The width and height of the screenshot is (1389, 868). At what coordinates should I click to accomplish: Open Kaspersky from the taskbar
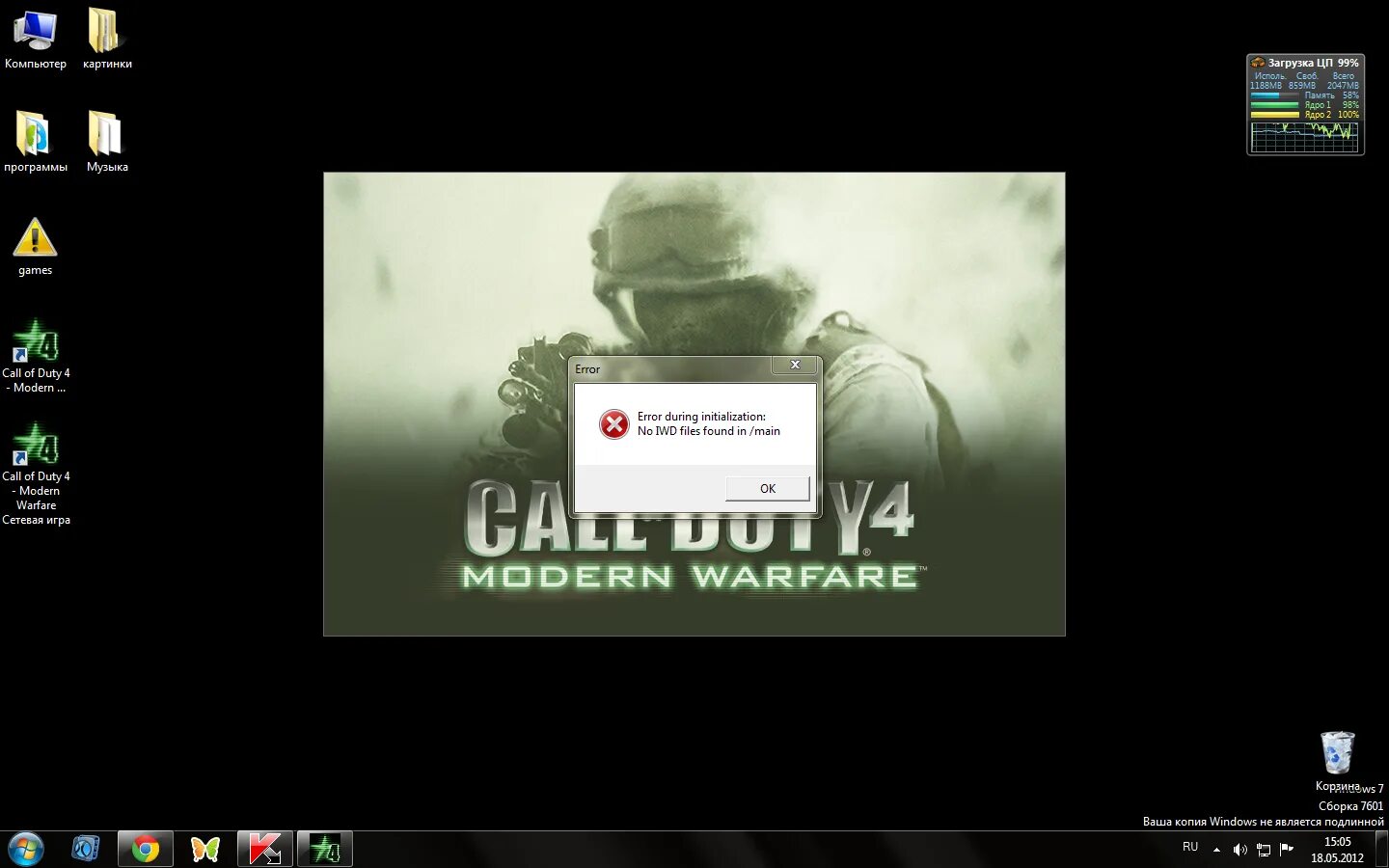point(265,850)
